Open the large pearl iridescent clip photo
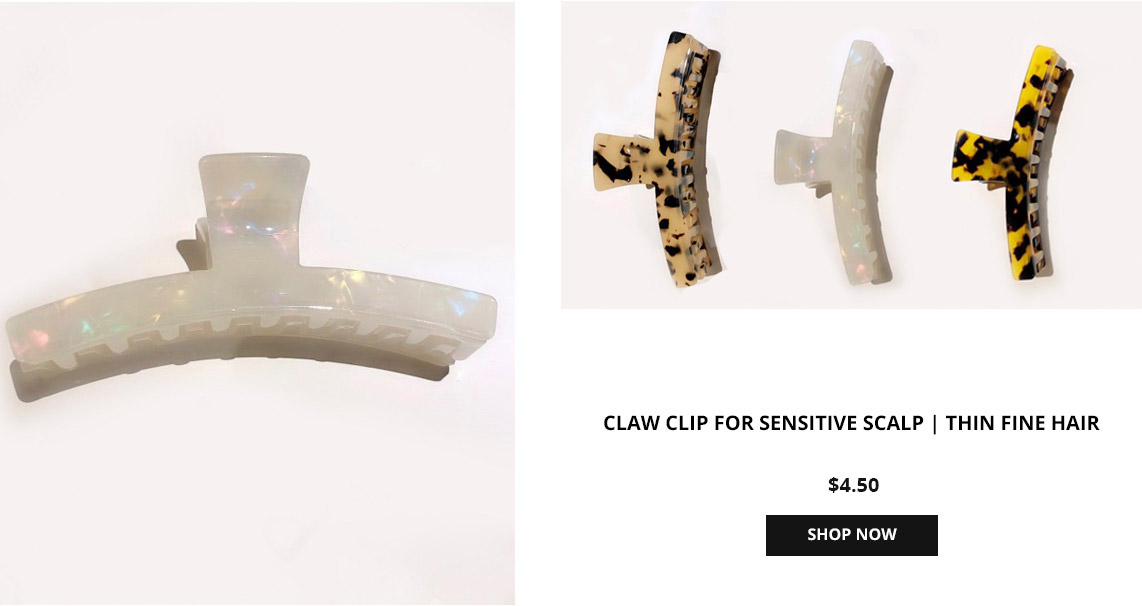The height and width of the screenshot is (606, 1142). (257, 303)
